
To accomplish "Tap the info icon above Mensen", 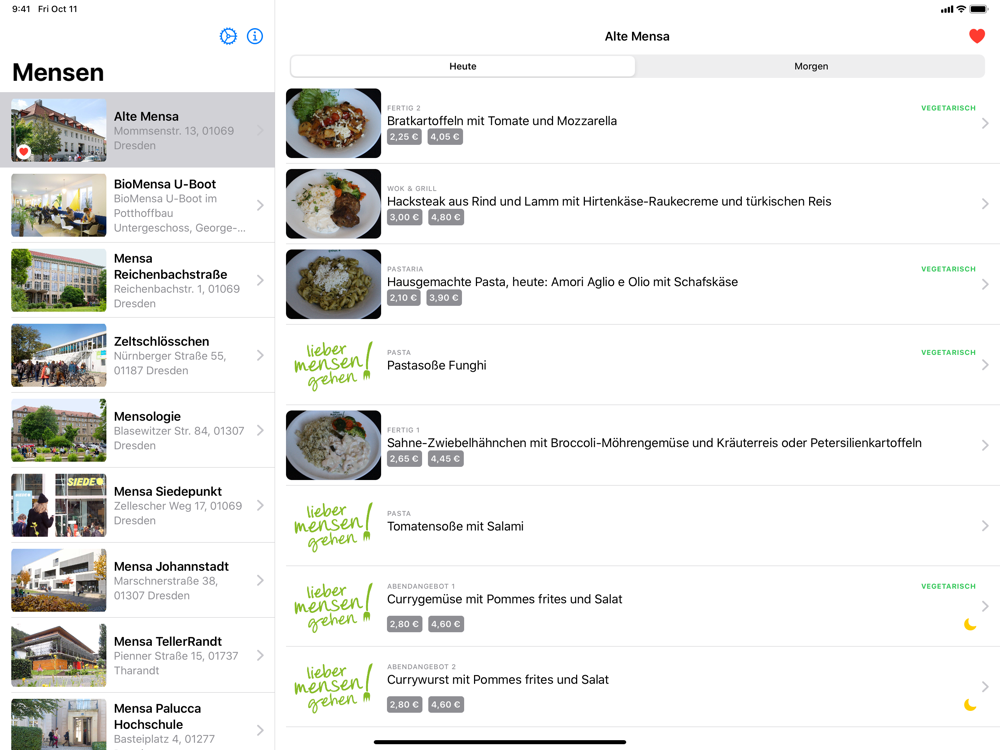I will (254, 36).
